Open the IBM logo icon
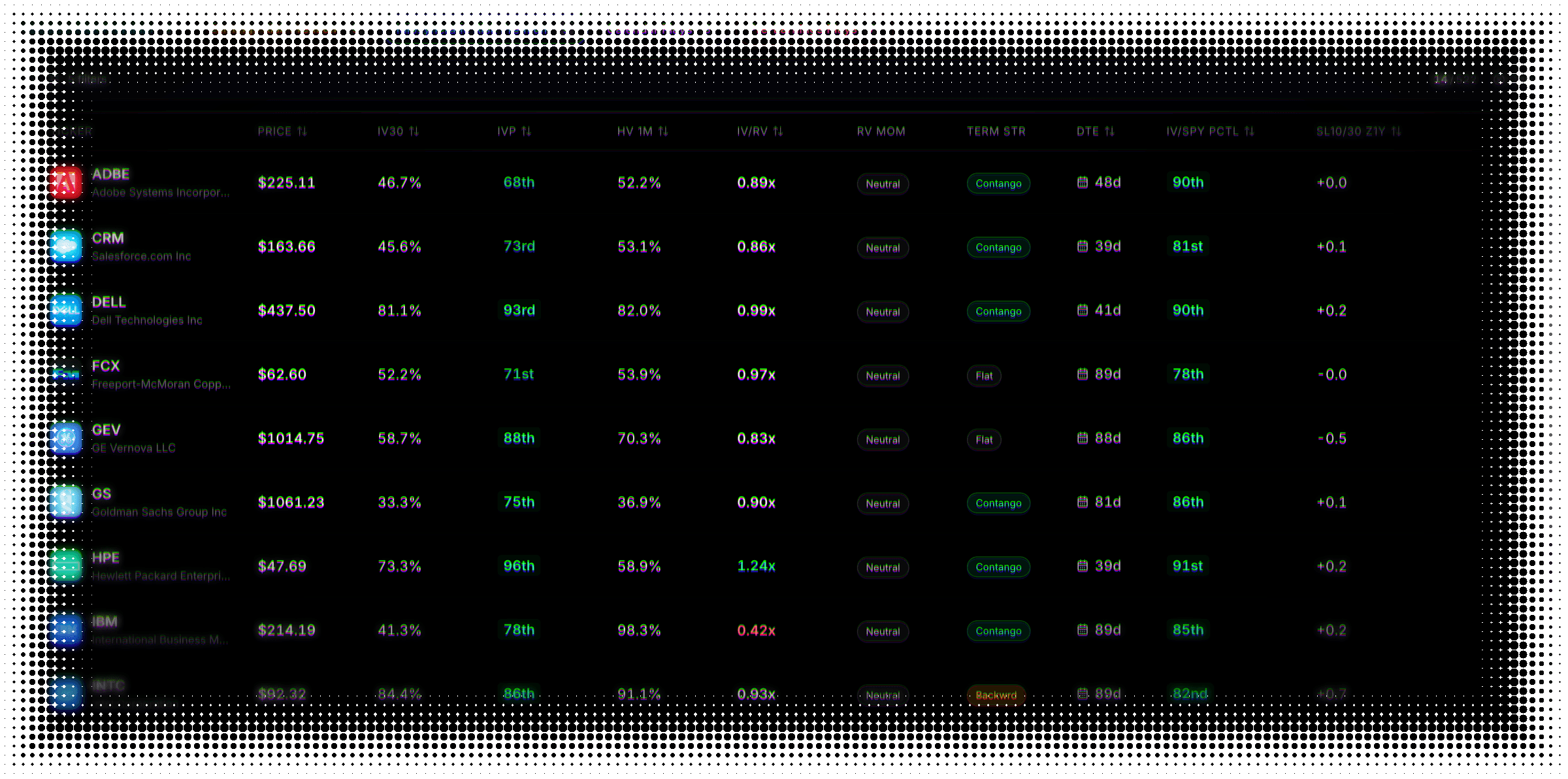 coord(66,630)
